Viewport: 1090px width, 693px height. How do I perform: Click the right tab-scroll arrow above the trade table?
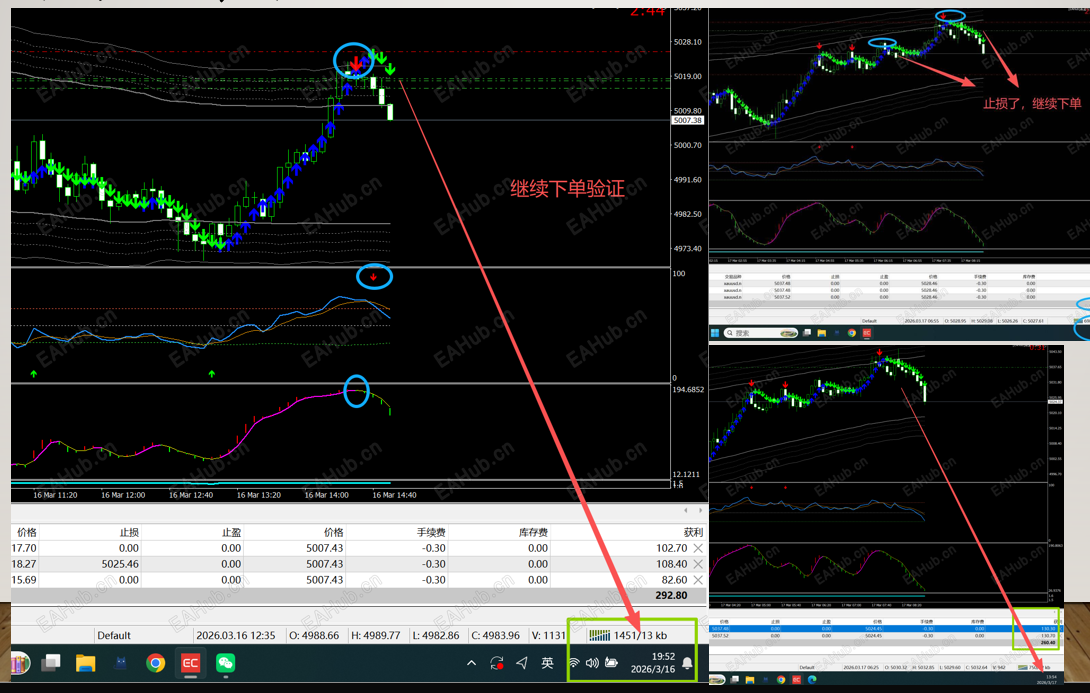pyautogui.click(x=700, y=511)
